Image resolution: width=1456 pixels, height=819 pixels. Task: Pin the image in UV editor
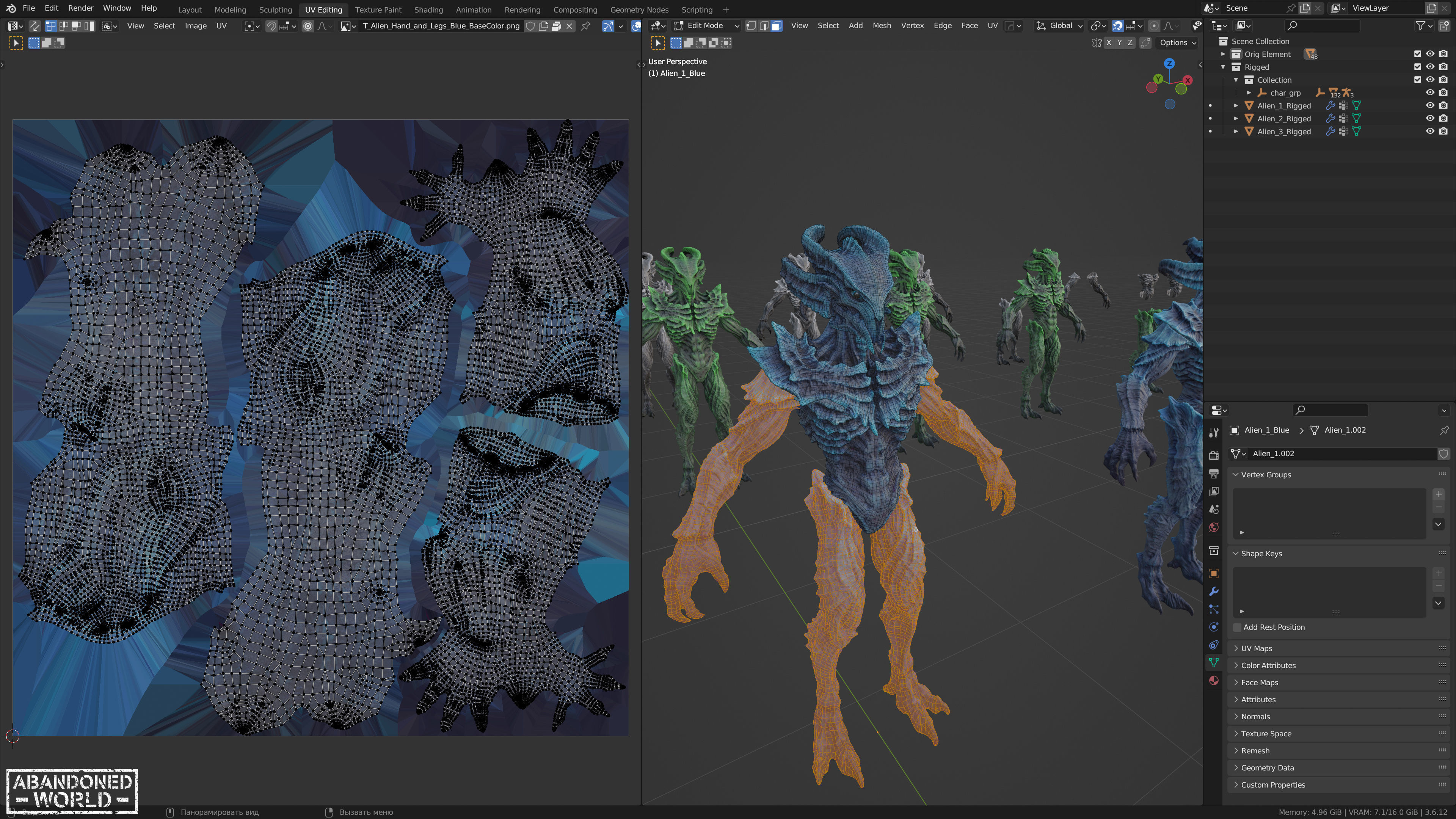pos(585,26)
